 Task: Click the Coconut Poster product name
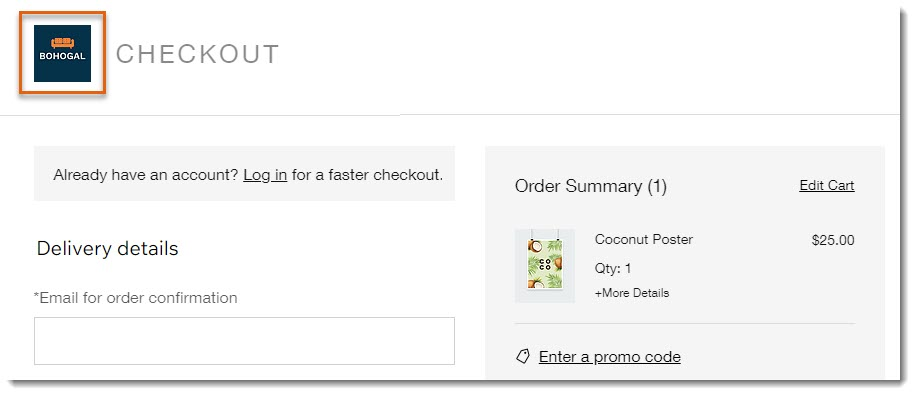644,239
